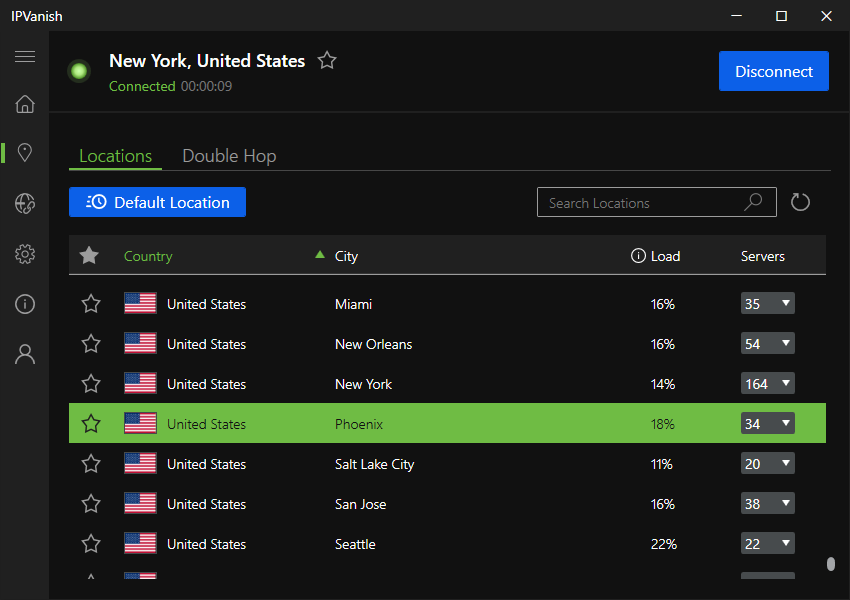
Task: Open Seattle servers dropdown showing 22
Action: click(x=768, y=544)
